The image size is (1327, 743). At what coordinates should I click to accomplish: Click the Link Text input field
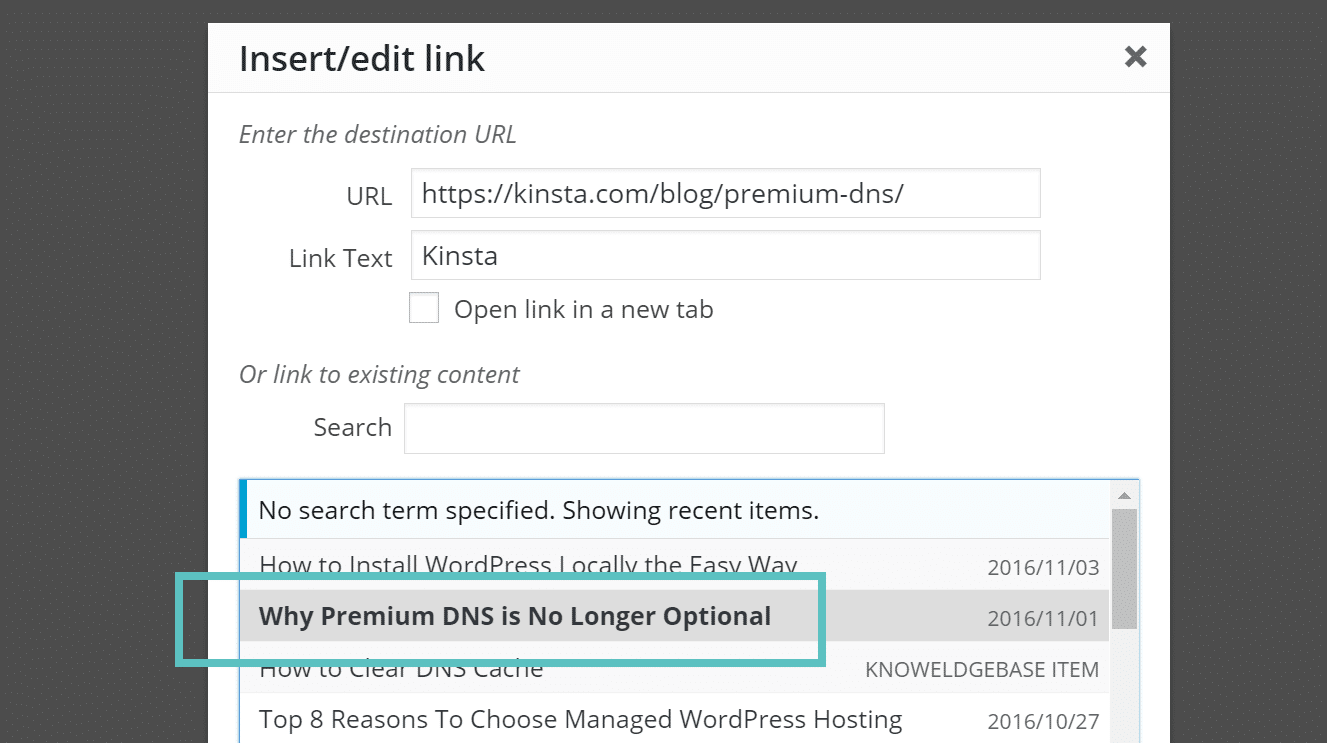click(725, 255)
